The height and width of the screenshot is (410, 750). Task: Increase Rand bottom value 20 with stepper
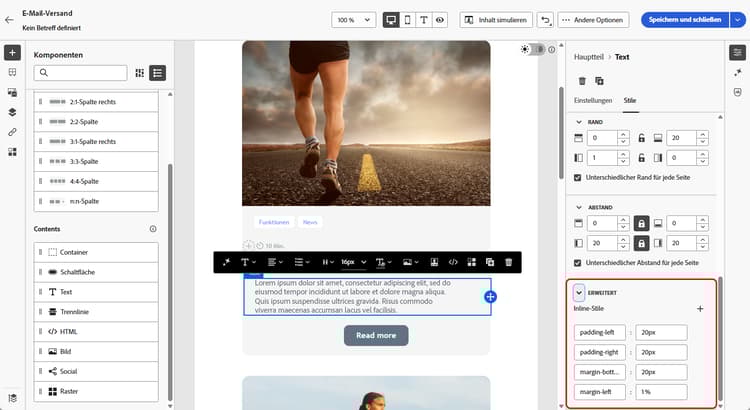pos(703,135)
